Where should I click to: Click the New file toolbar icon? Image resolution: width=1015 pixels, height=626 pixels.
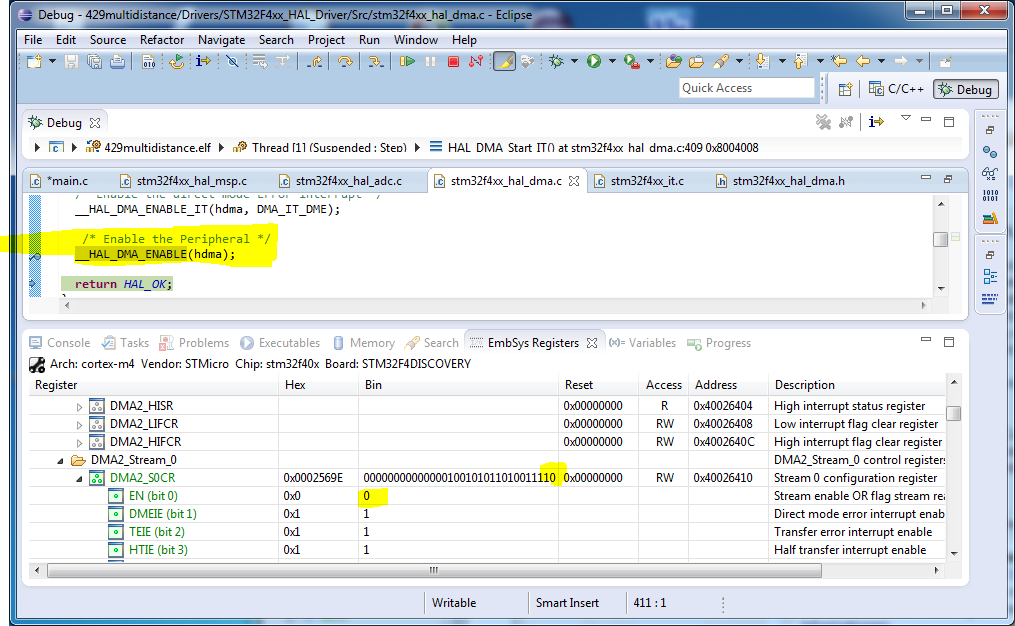[34, 61]
